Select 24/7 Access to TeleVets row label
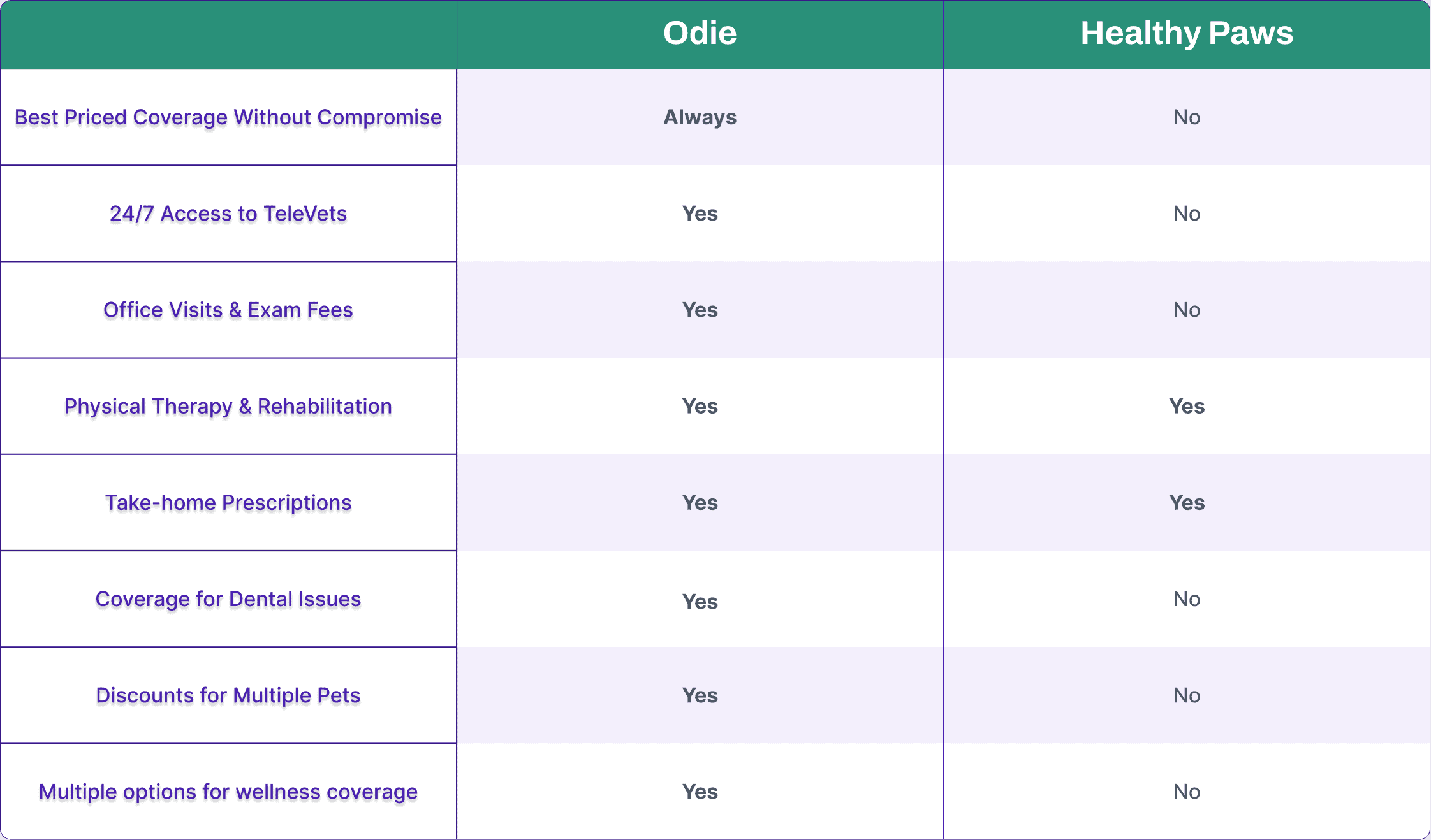 (x=228, y=214)
